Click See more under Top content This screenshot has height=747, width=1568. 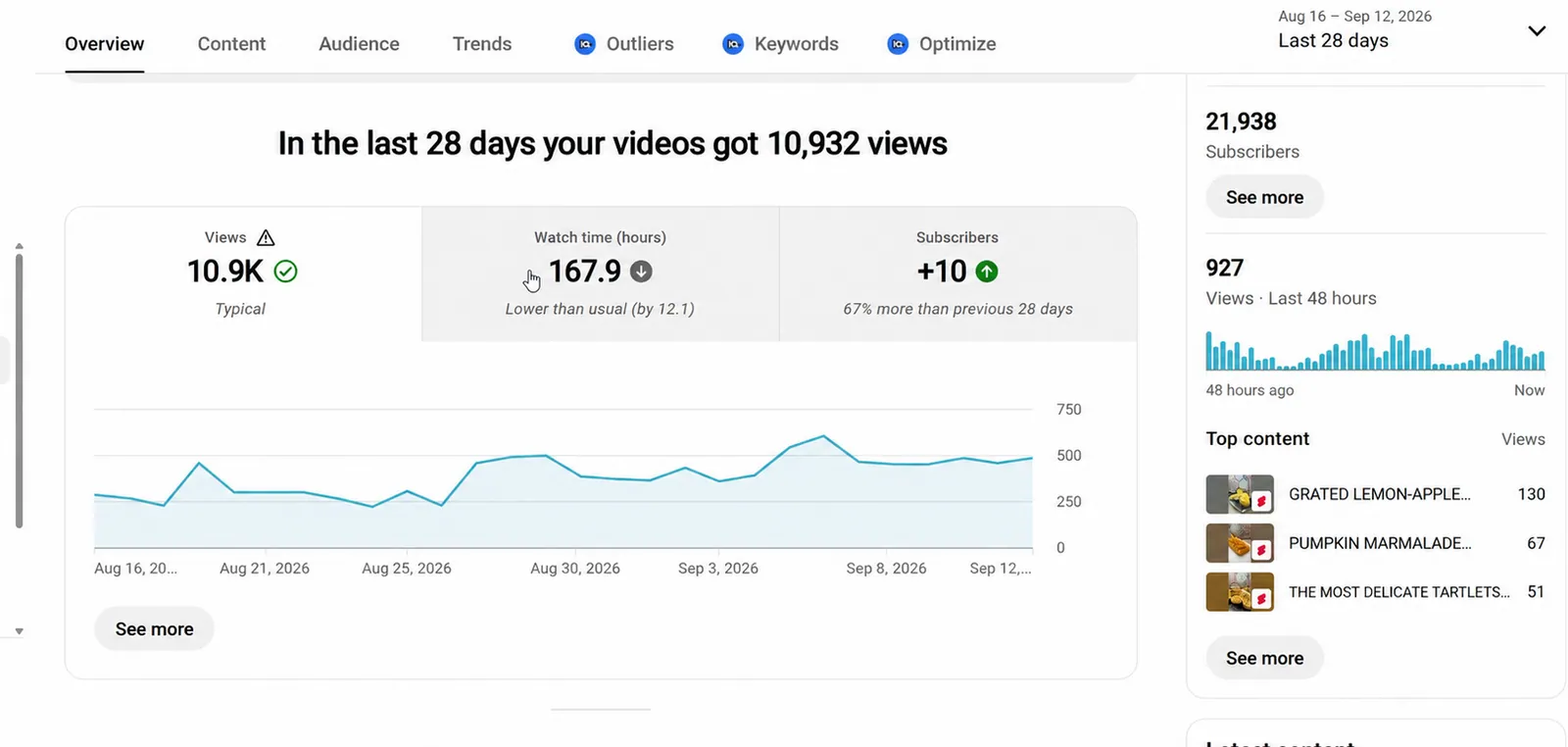[x=1264, y=658]
